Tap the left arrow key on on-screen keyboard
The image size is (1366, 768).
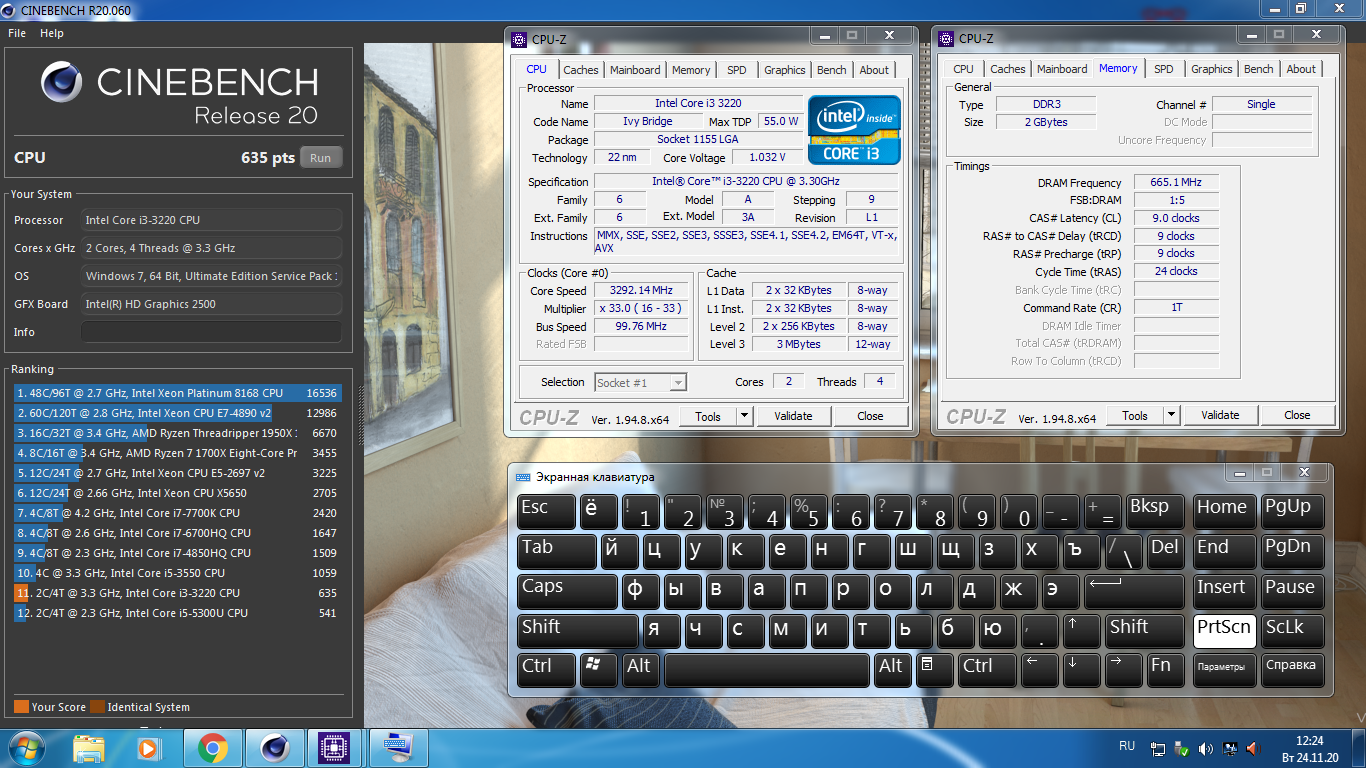pyautogui.click(x=1039, y=668)
